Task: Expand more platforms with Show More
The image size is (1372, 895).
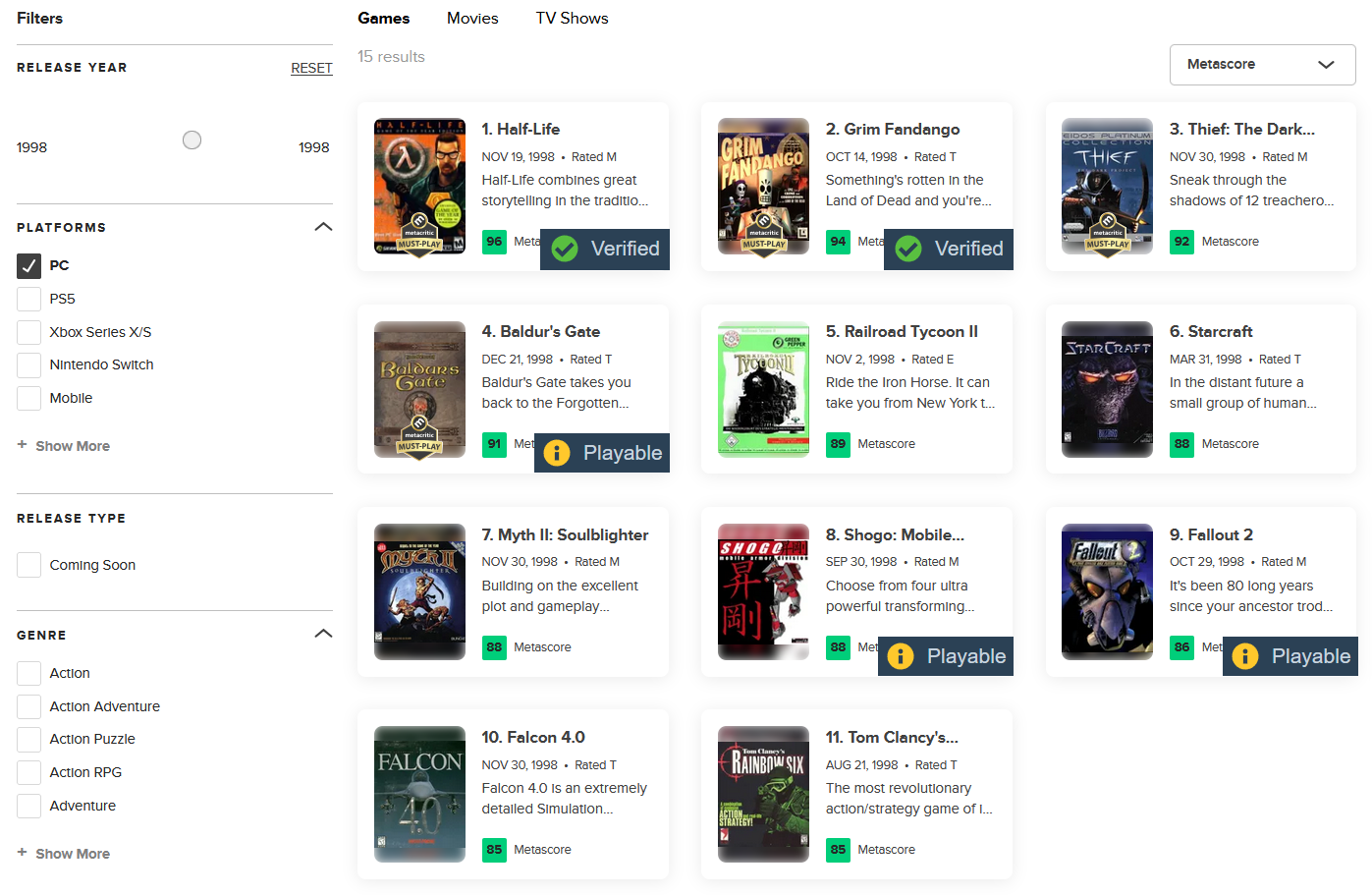Action: tap(73, 446)
